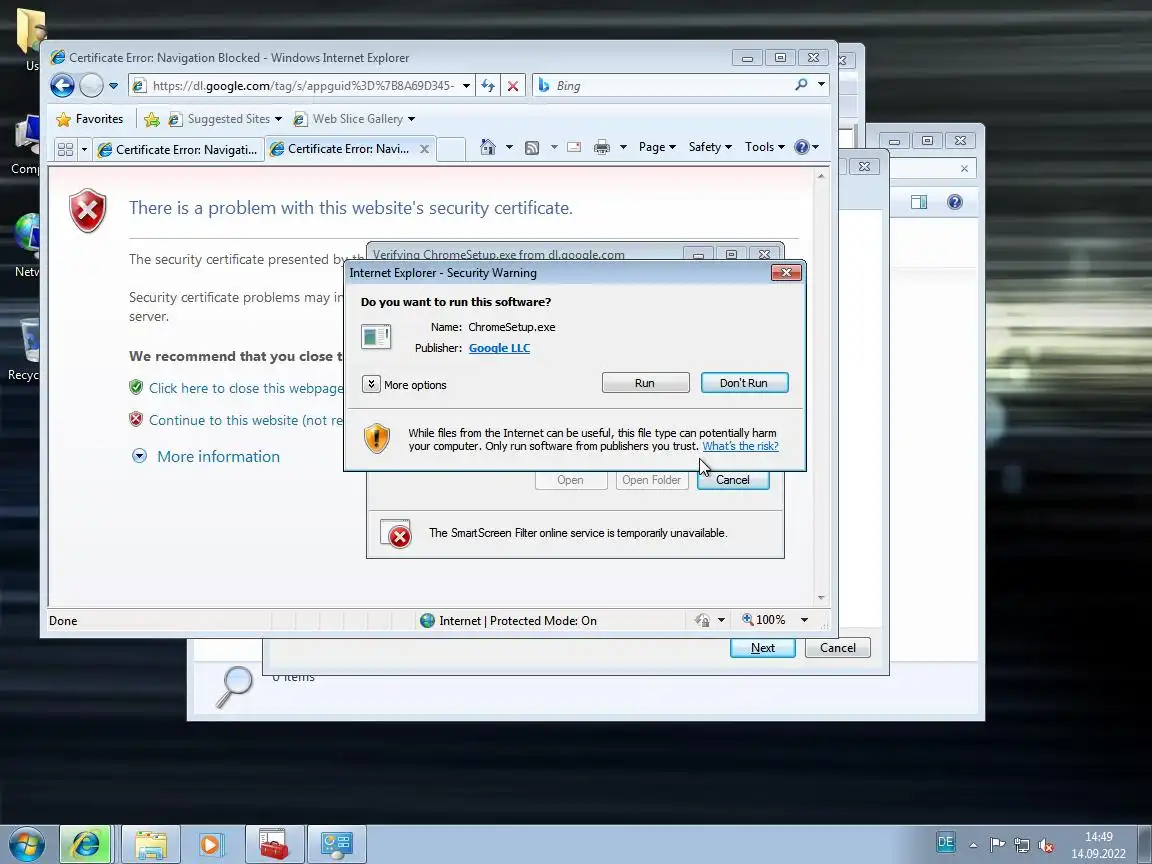Click the Read Mail icon

(575, 147)
